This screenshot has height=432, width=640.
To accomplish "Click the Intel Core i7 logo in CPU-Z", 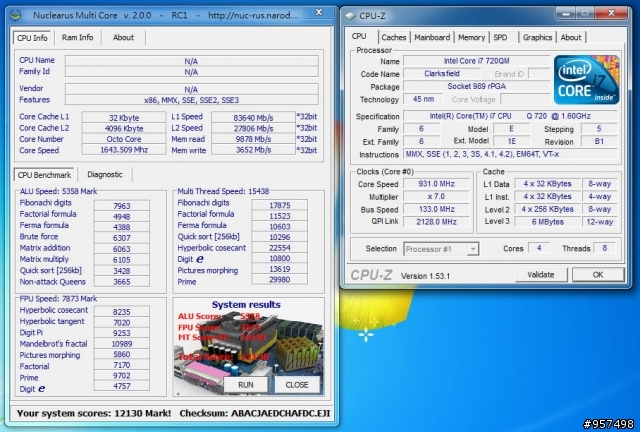I will coord(587,80).
